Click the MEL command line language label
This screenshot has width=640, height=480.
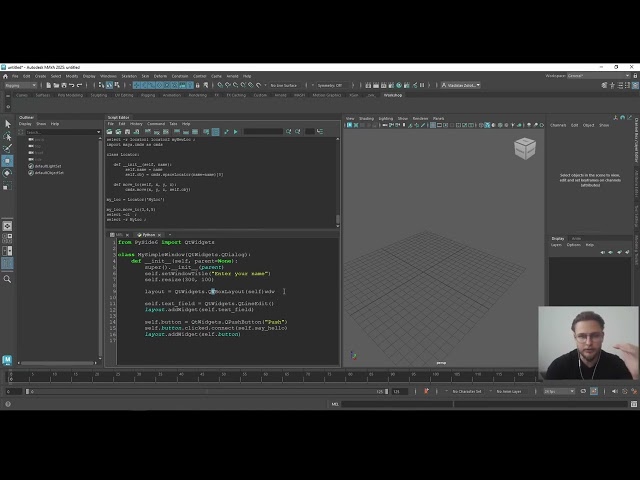(x=335, y=404)
